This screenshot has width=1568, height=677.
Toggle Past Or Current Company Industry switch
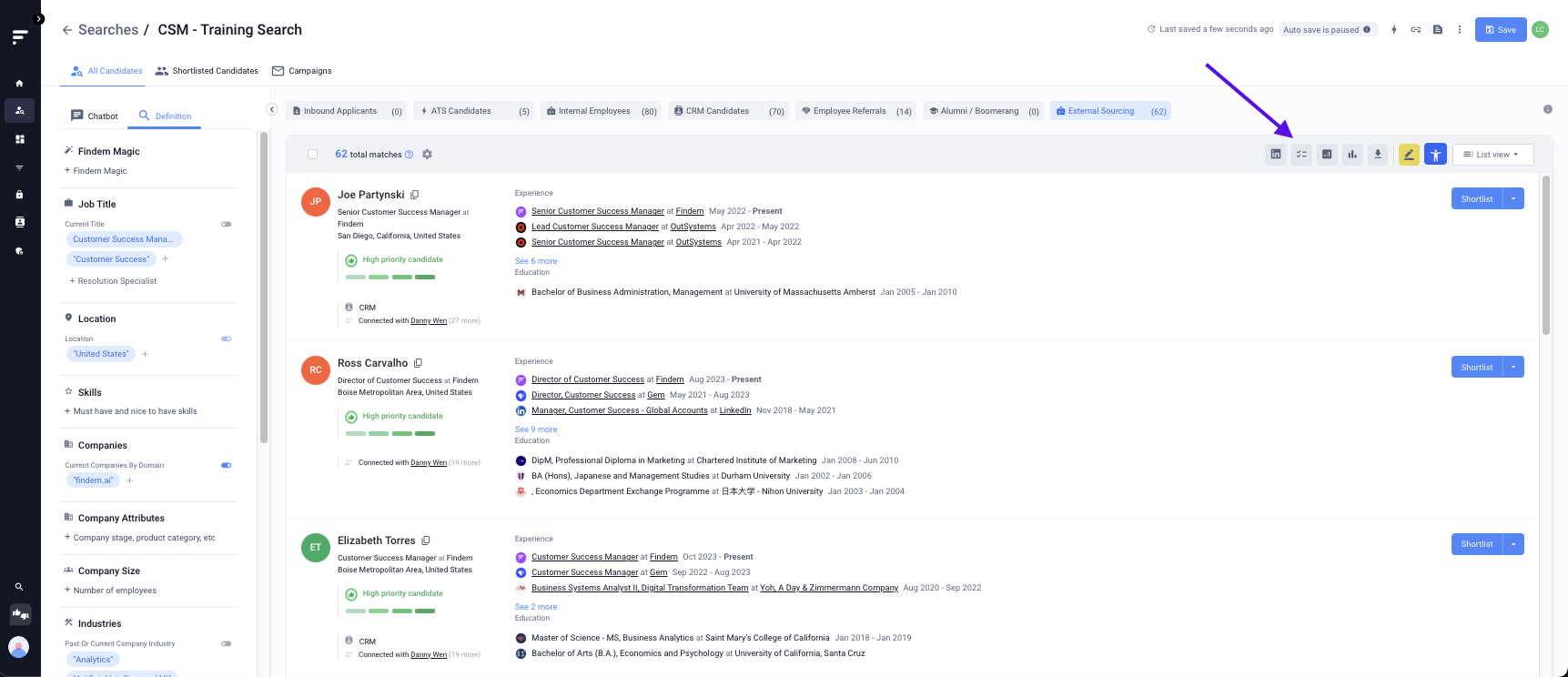click(x=227, y=643)
